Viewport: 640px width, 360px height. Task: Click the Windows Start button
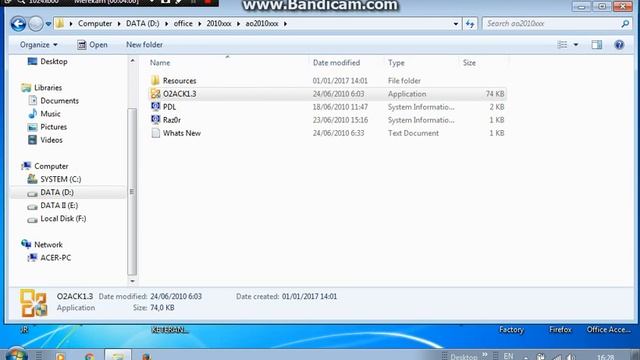[x=16, y=354]
